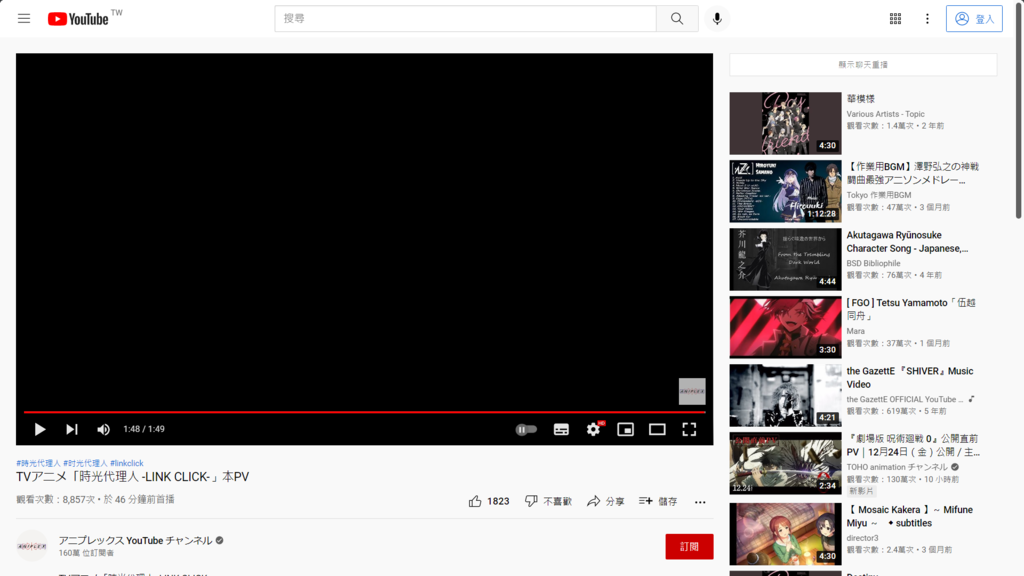Switch to miniplayer mode
Image resolution: width=1024 pixels, height=576 pixels.
pos(626,429)
